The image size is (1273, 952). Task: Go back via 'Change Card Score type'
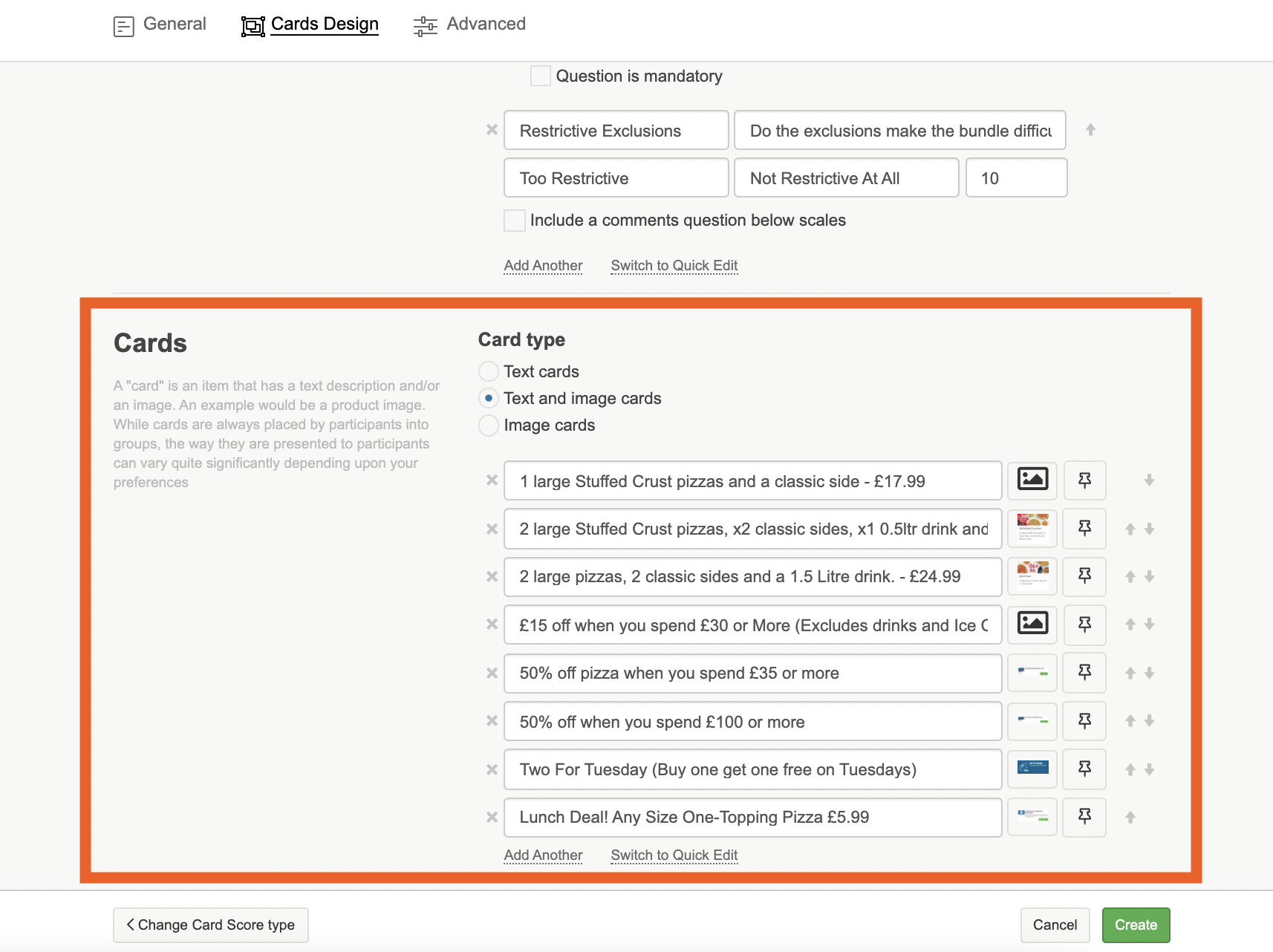[211, 925]
